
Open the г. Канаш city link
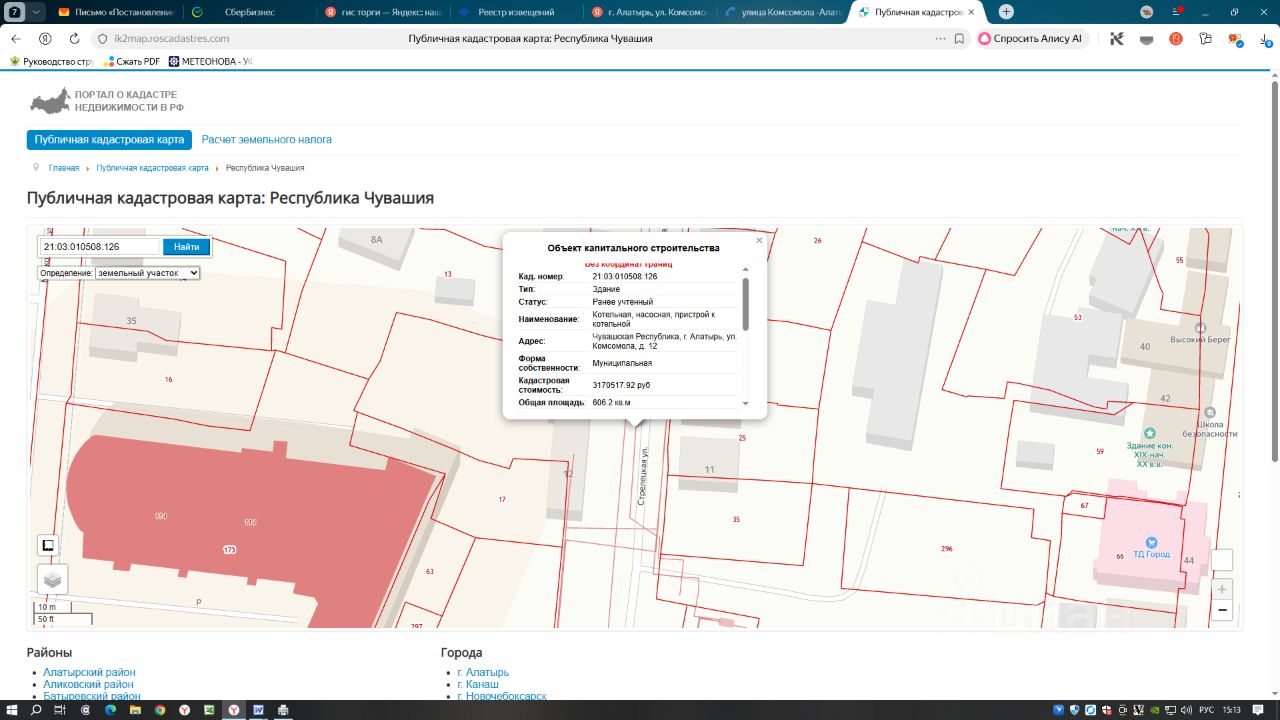click(478, 684)
